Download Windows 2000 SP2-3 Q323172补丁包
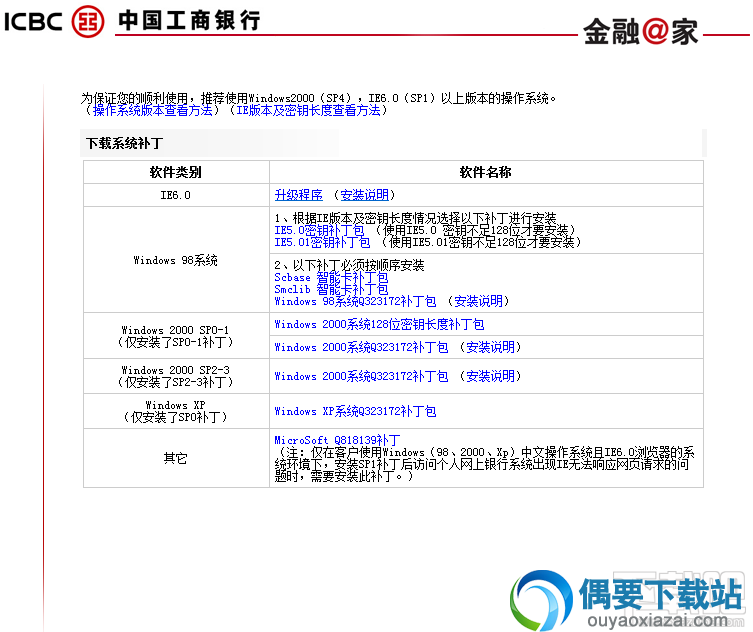The width and height of the screenshot is (753, 632). [362, 377]
